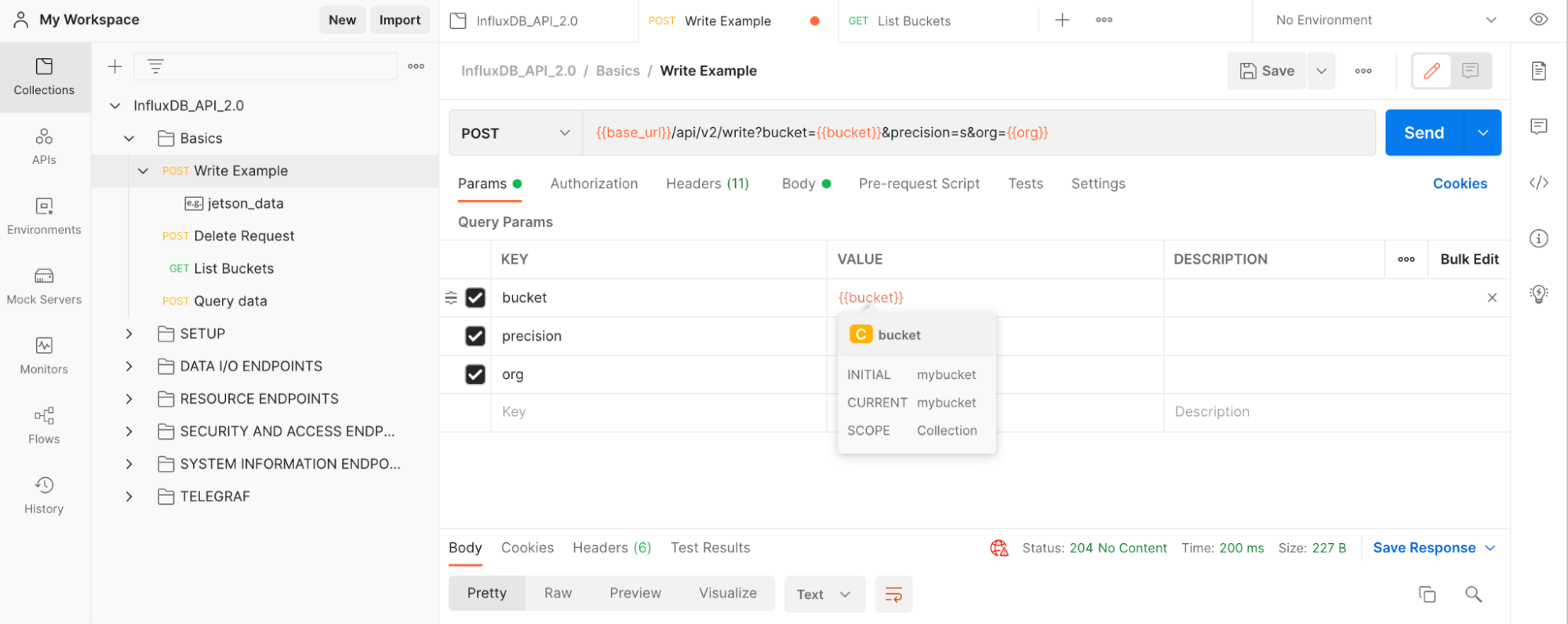Open the collections view more-options ellipsis
This screenshot has height=624, width=1568.
pos(417,67)
